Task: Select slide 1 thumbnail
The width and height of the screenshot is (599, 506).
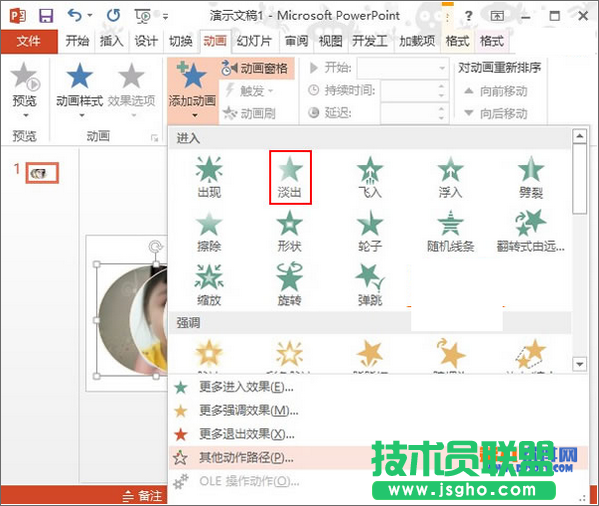Action: [x=42, y=173]
